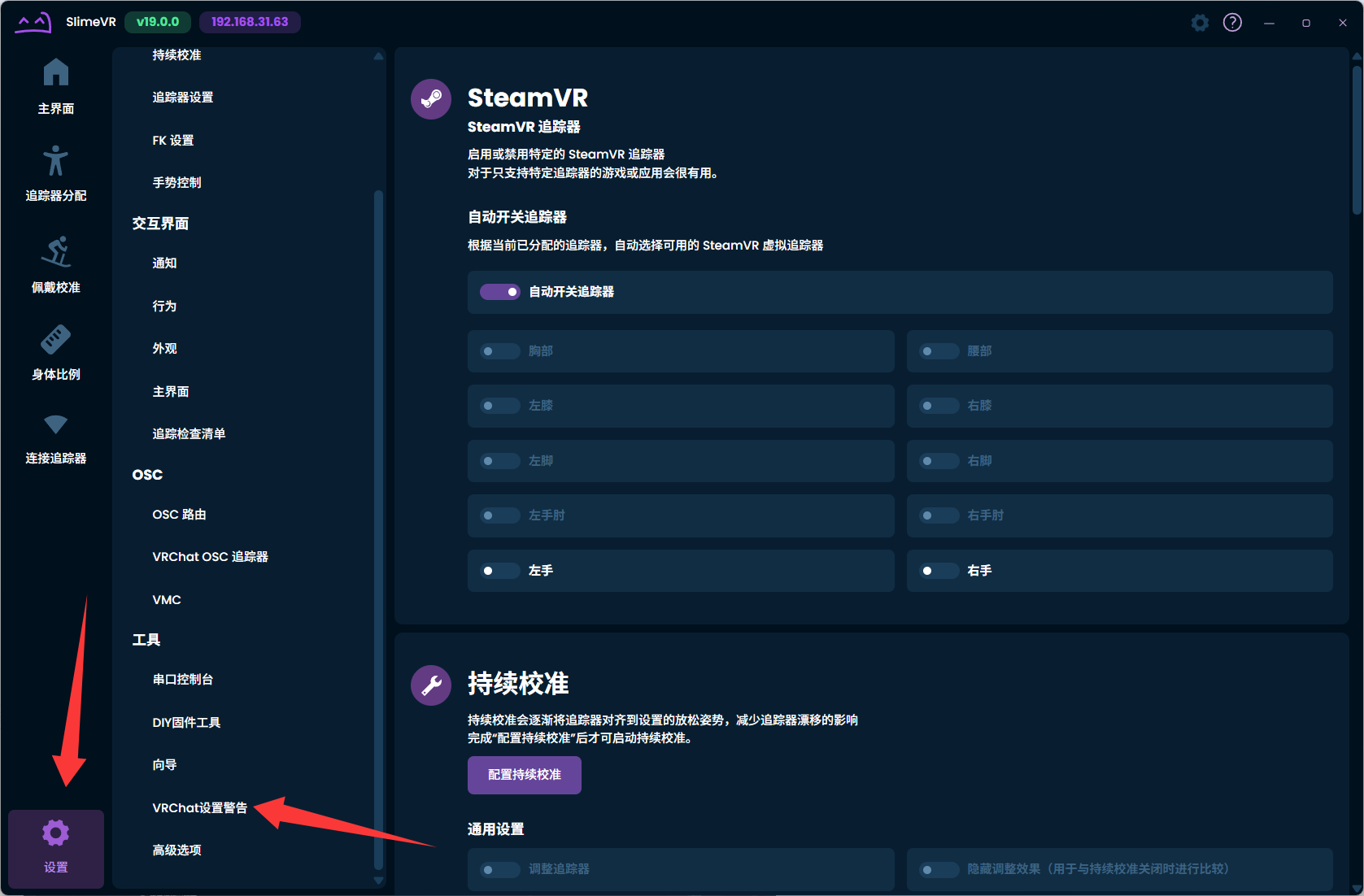Open 追踪检查清单 menu item
Image resolution: width=1364 pixels, height=896 pixels.
tap(189, 434)
